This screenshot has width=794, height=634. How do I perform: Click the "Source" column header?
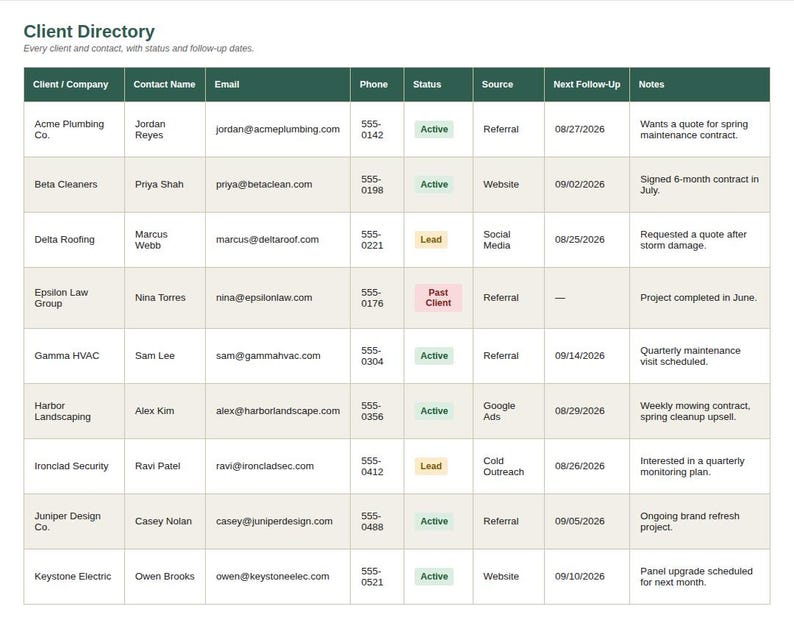coord(509,85)
